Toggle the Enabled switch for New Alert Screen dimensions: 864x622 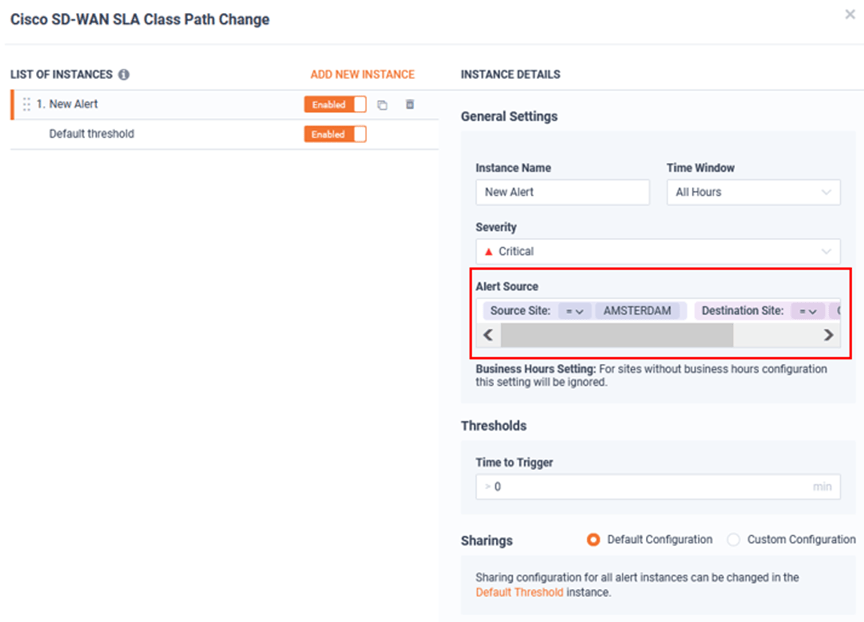point(335,104)
